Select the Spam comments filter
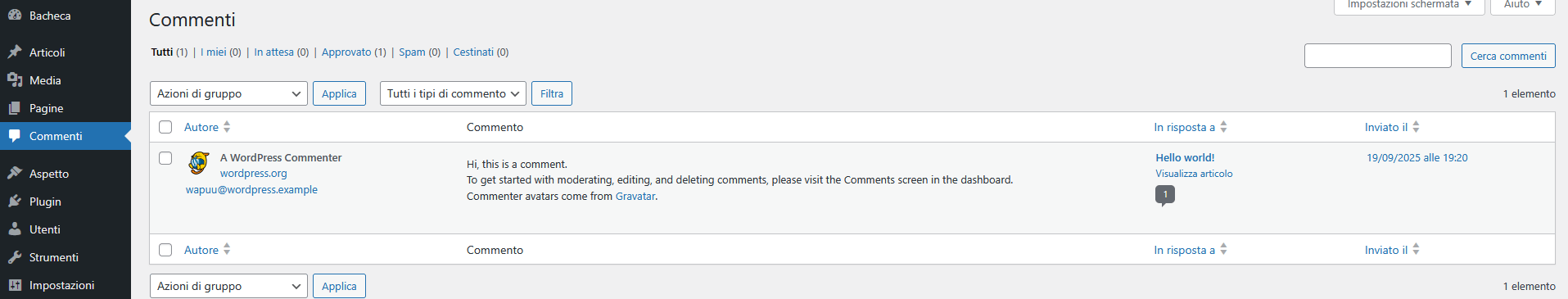1568x299 pixels. pyautogui.click(x=412, y=52)
